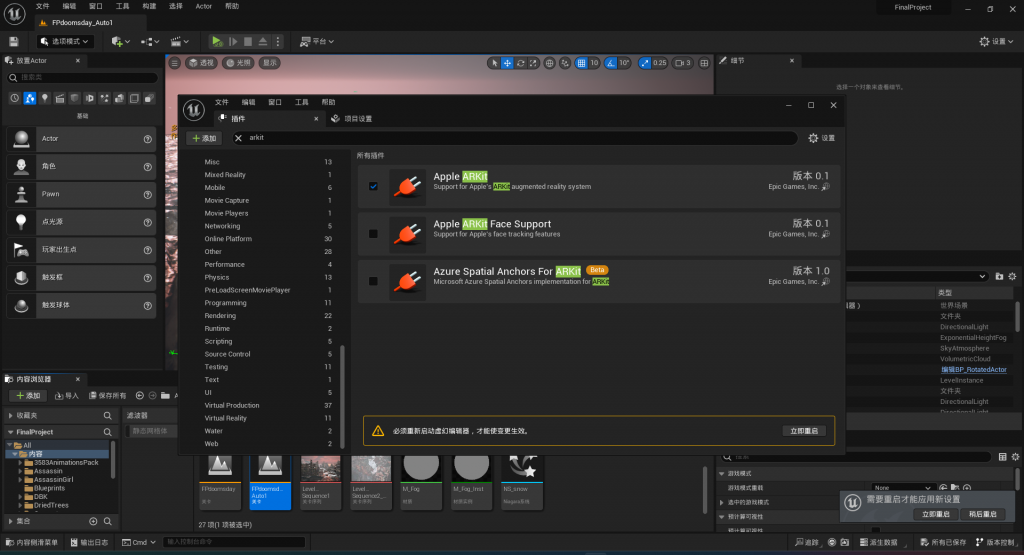This screenshot has height=555, width=1024.
Task: Open the File menu in Plugins window
Action: pyautogui.click(x=222, y=103)
